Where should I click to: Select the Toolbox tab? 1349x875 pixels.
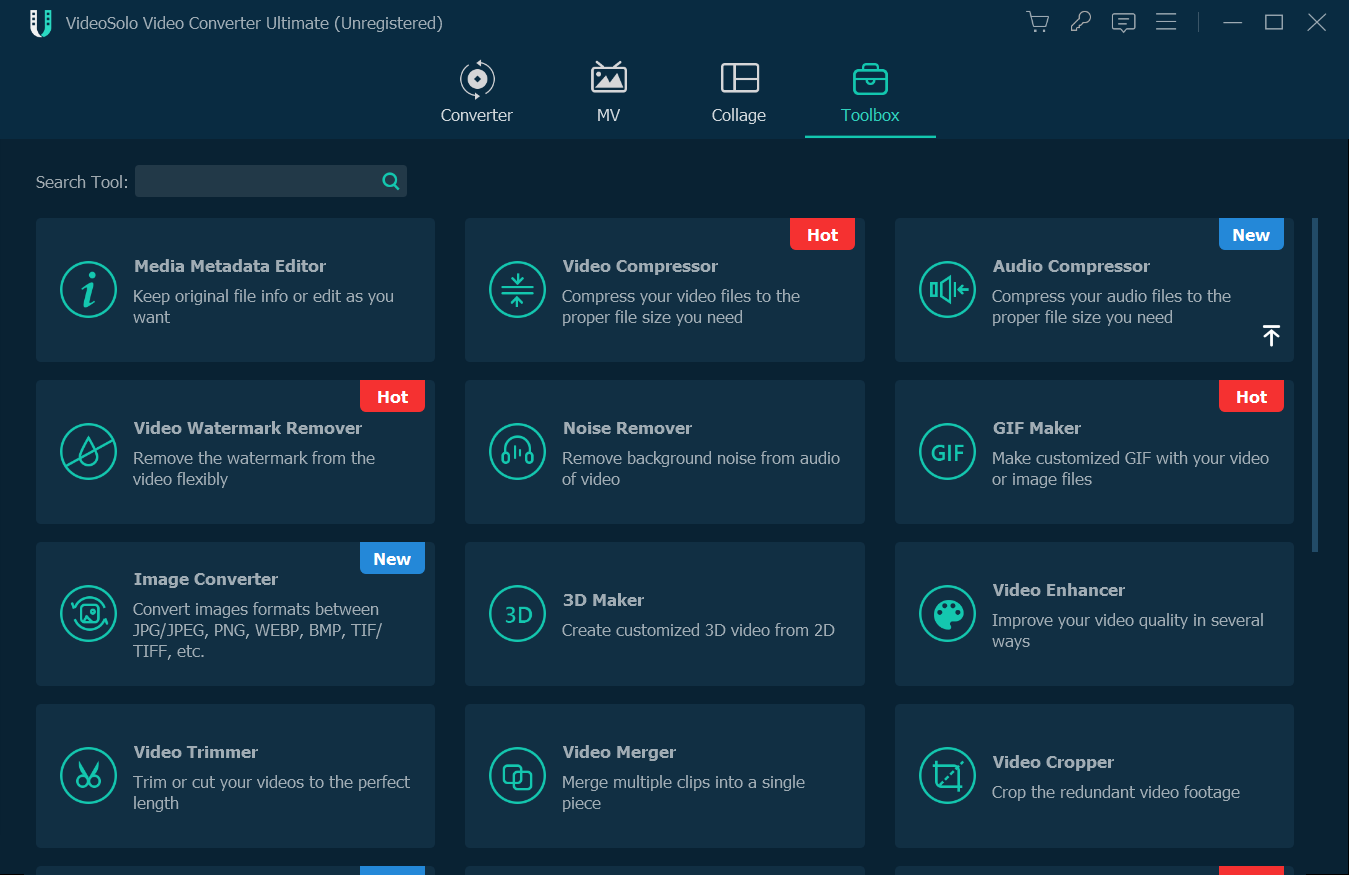[870, 92]
